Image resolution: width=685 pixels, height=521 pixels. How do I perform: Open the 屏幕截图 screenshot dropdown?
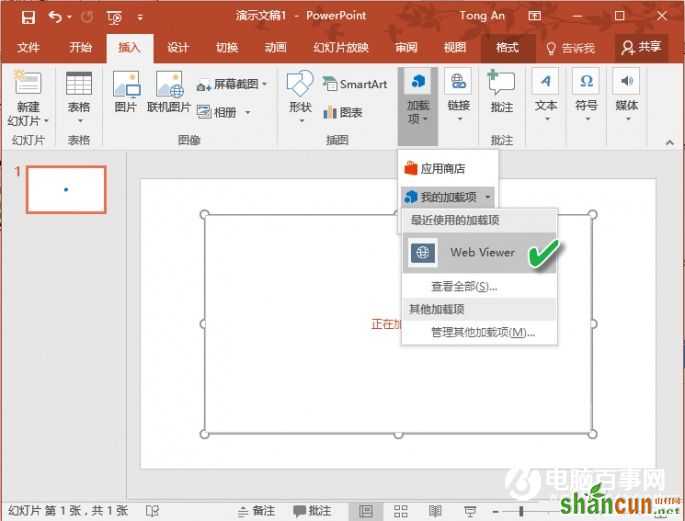tap(232, 84)
